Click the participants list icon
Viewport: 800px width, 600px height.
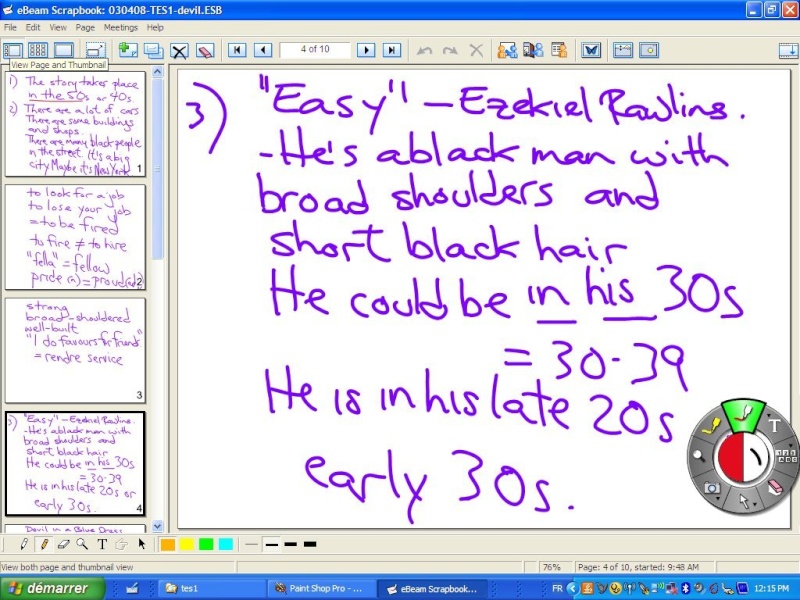click(559, 50)
